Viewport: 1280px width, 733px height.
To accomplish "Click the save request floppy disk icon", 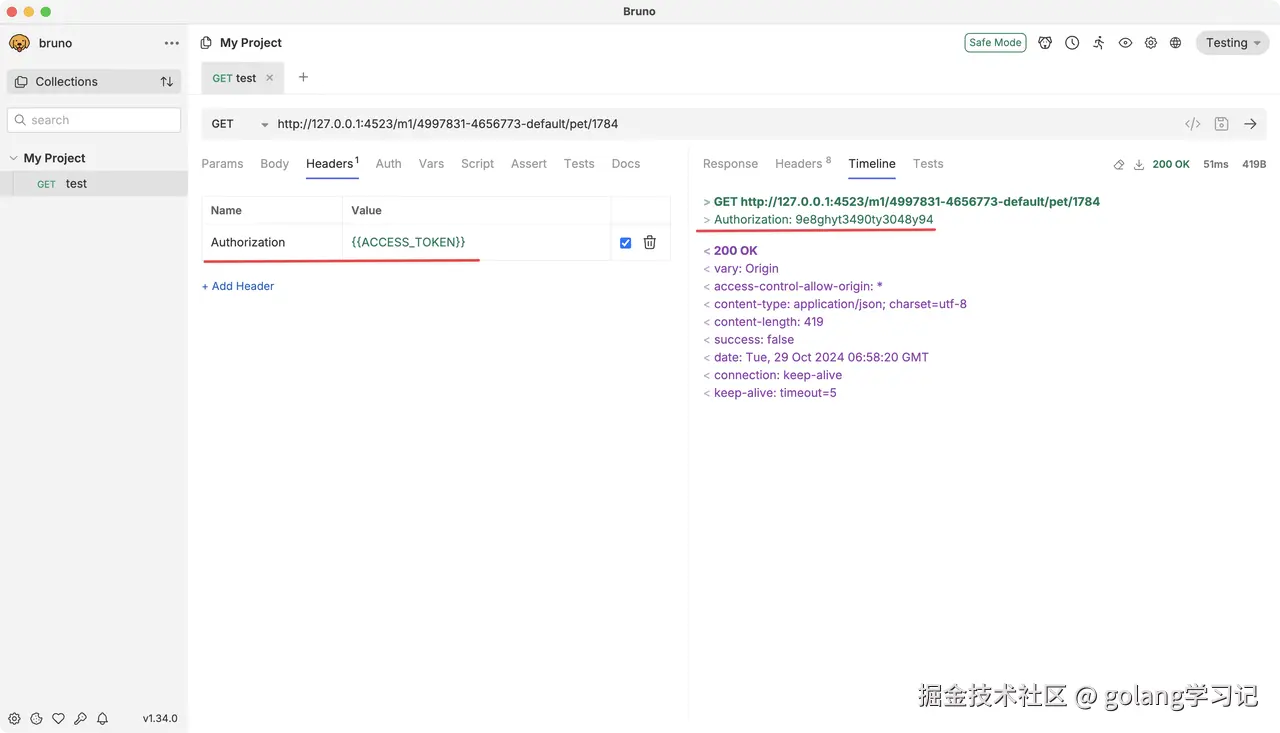I will pos(1221,124).
